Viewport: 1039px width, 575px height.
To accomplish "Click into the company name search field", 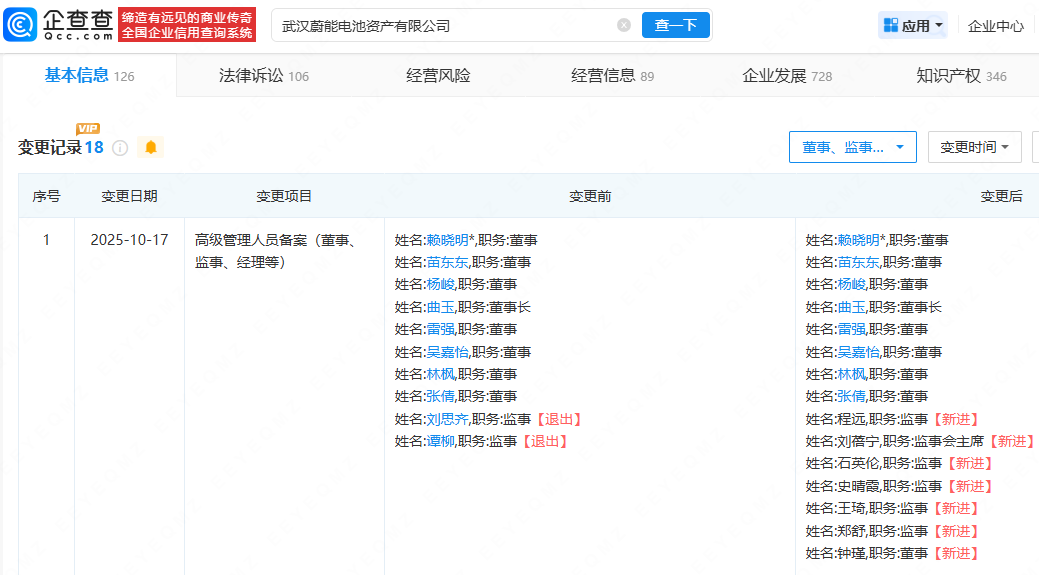I will pyautogui.click(x=440, y=25).
